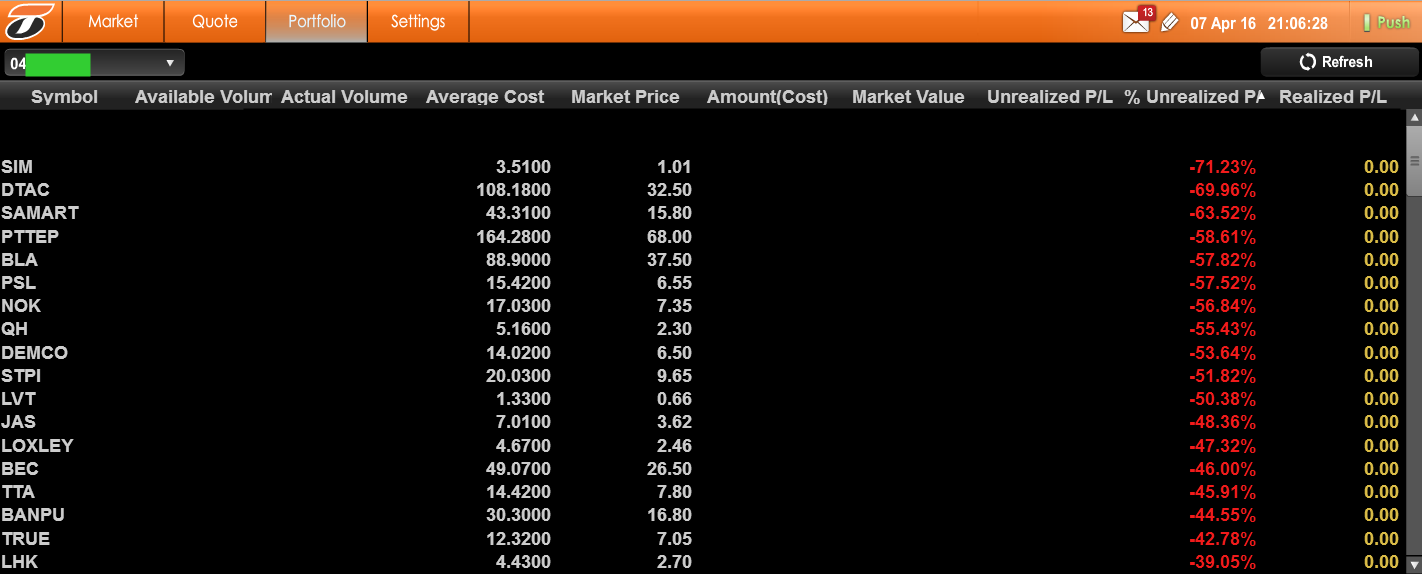Select the TTA symbol row
The image size is (1422, 574).
pos(703,492)
